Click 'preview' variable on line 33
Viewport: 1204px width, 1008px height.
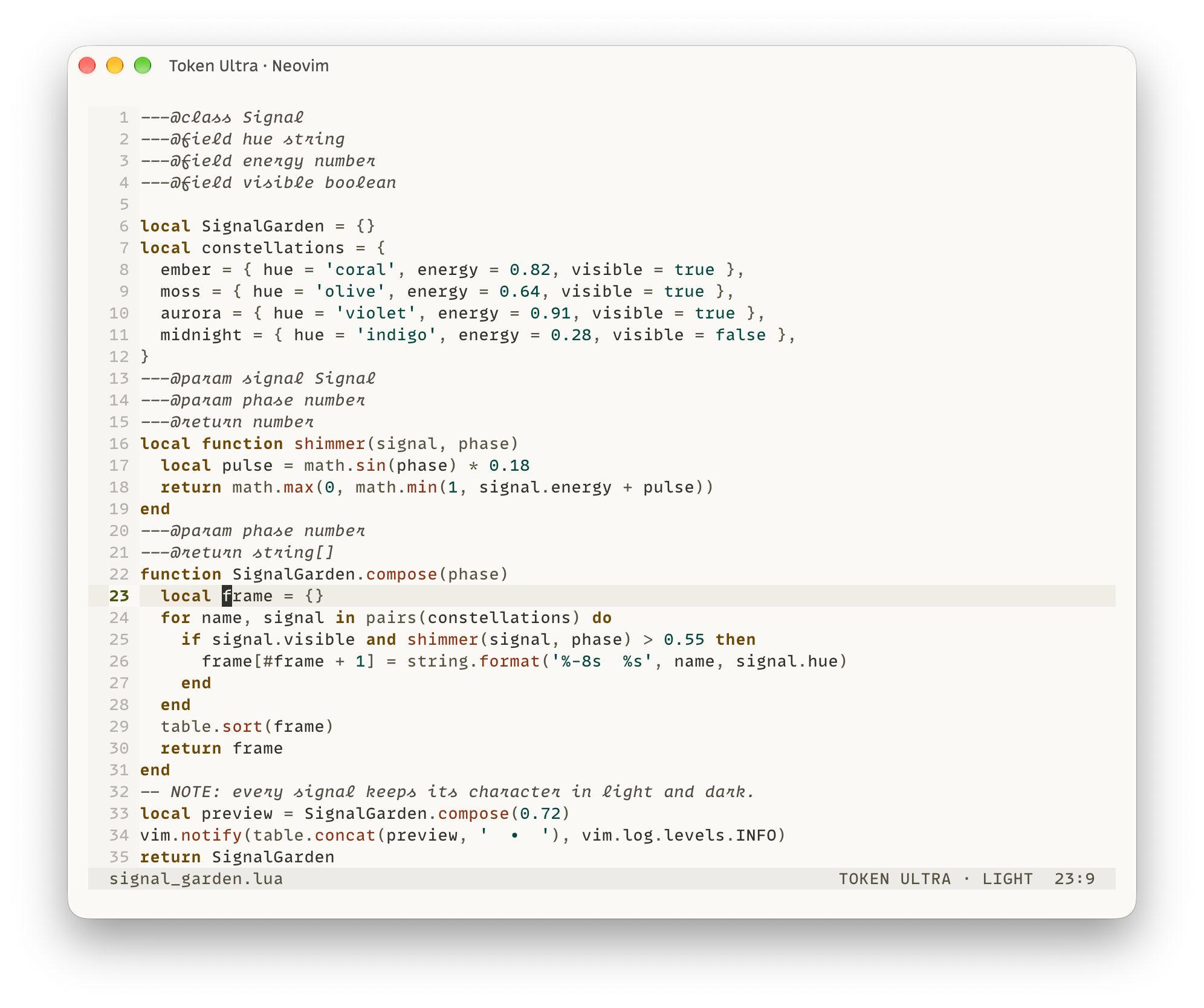(238, 813)
